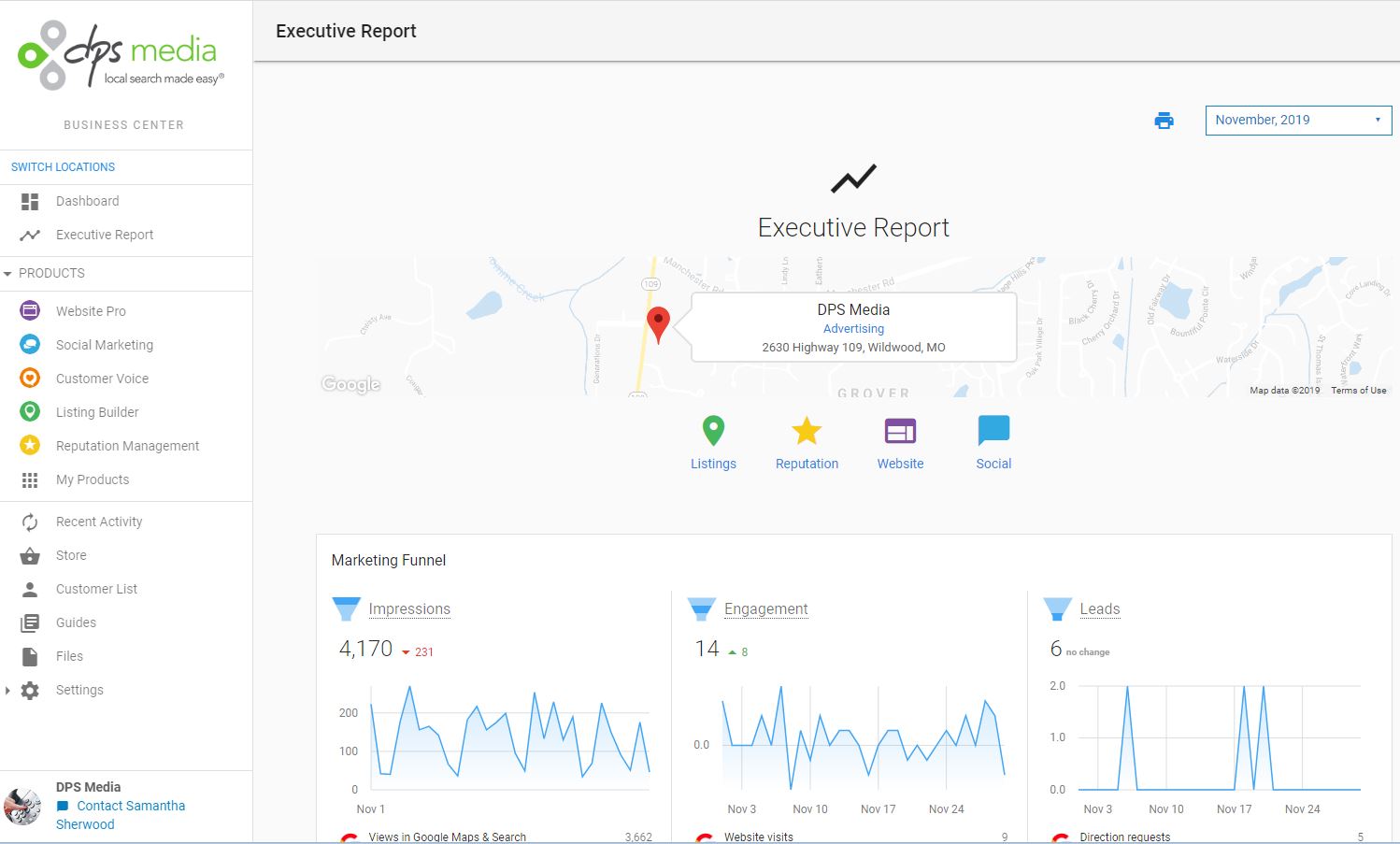Click the Advertising category link on map

[x=853, y=329]
